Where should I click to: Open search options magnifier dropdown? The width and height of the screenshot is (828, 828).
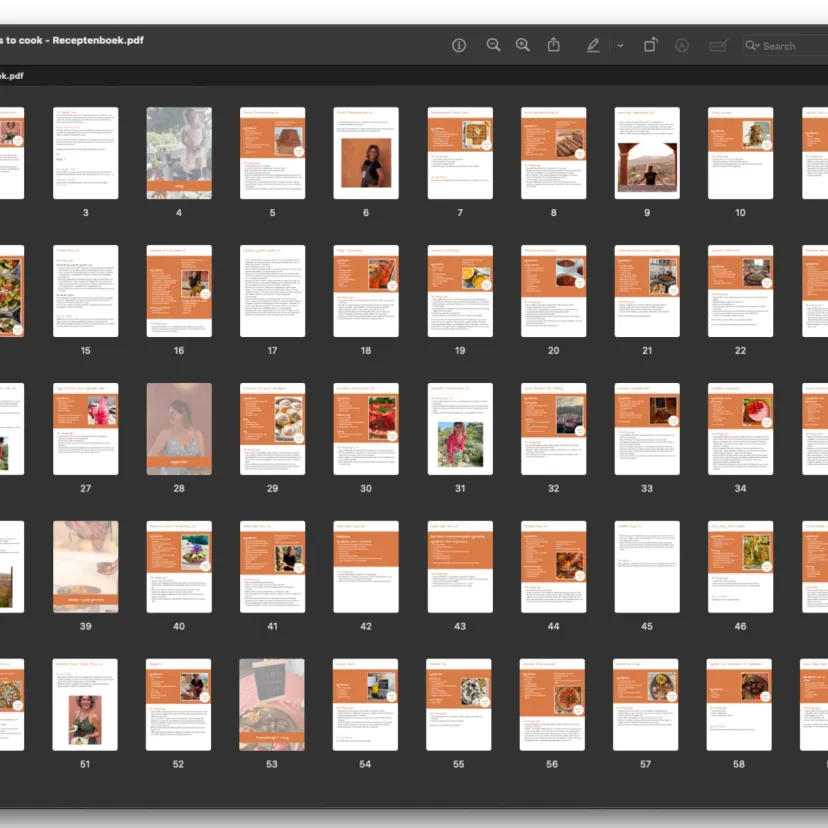click(753, 45)
